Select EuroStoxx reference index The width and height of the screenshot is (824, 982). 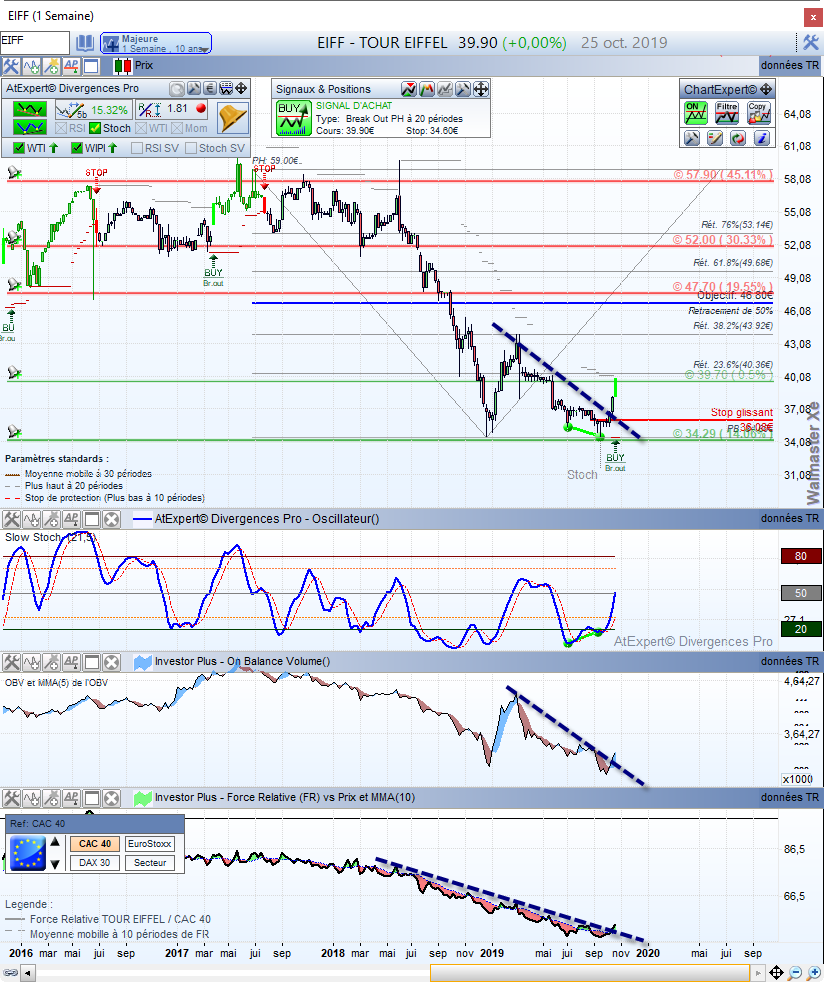(150, 844)
